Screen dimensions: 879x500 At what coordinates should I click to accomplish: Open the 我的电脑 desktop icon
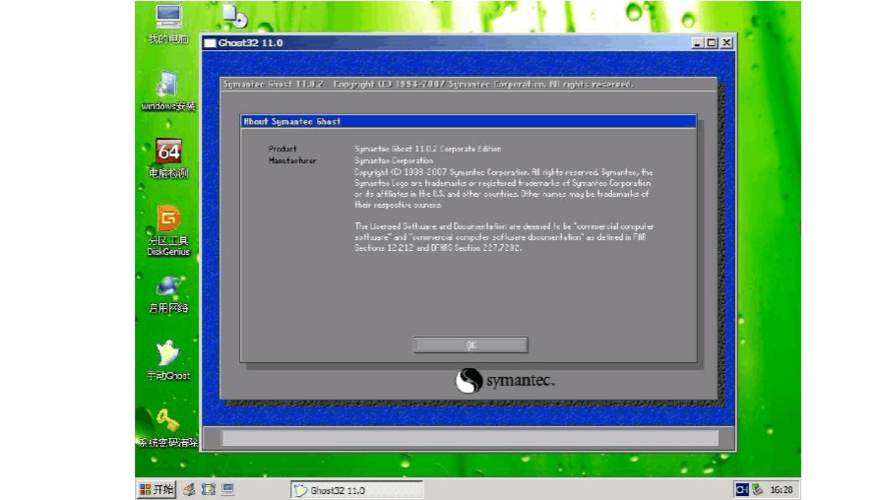168,24
